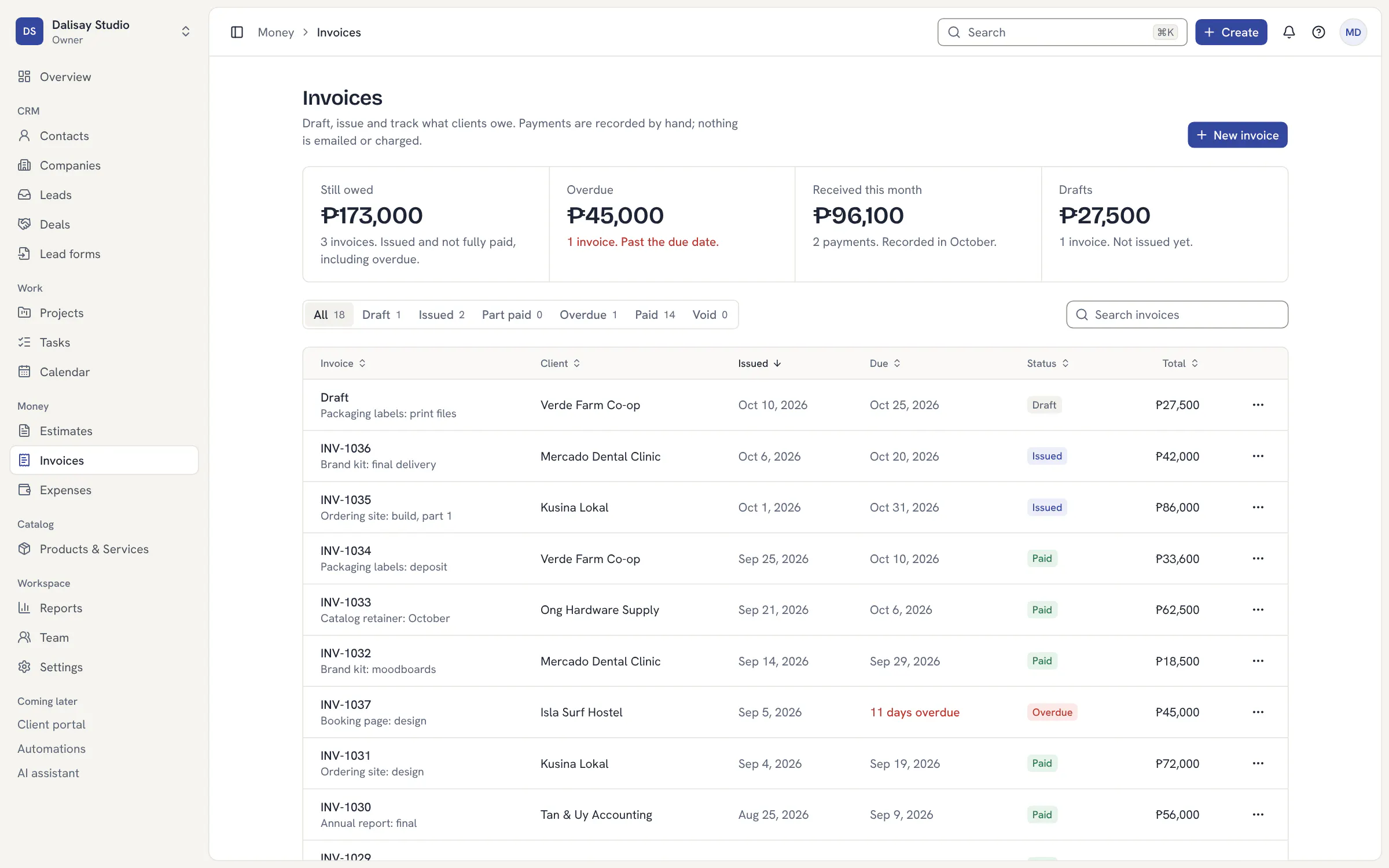Image resolution: width=1389 pixels, height=868 pixels.
Task: Open the INV-1035 Kusina Lokal invoice row
Action: (795, 507)
